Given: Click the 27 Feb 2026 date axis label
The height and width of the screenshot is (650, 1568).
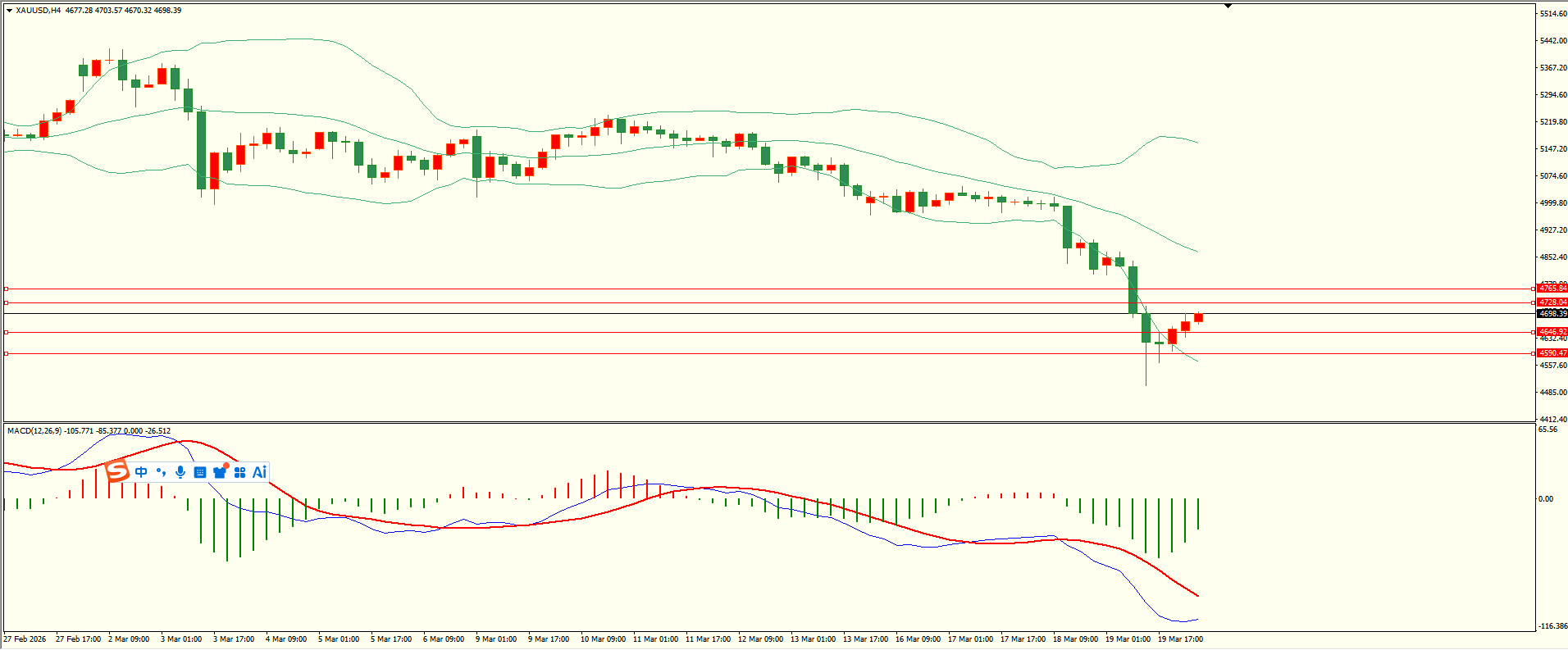Looking at the screenshot, I should 25,639.
